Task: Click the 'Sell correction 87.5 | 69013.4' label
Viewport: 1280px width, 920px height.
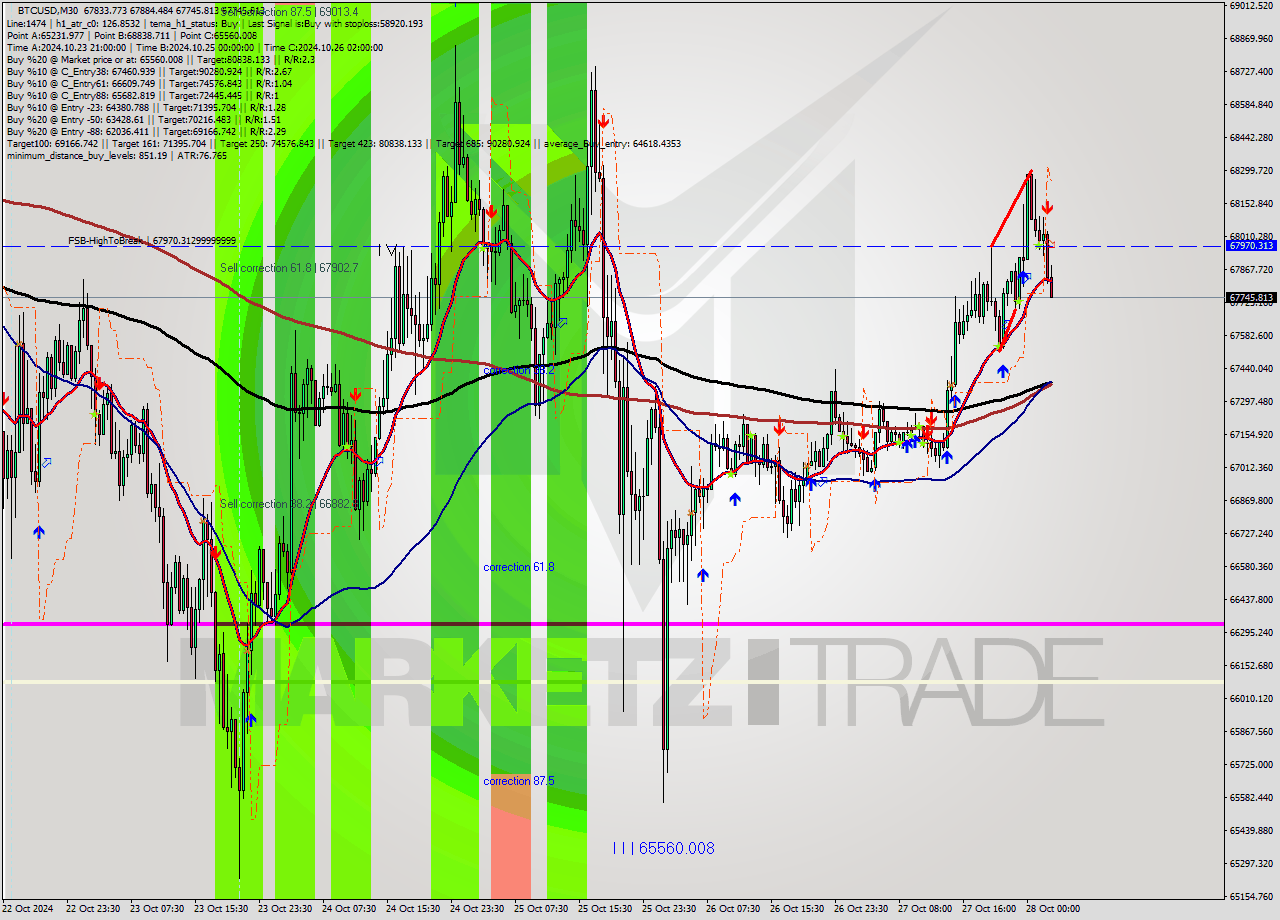Action: (289, 11)
